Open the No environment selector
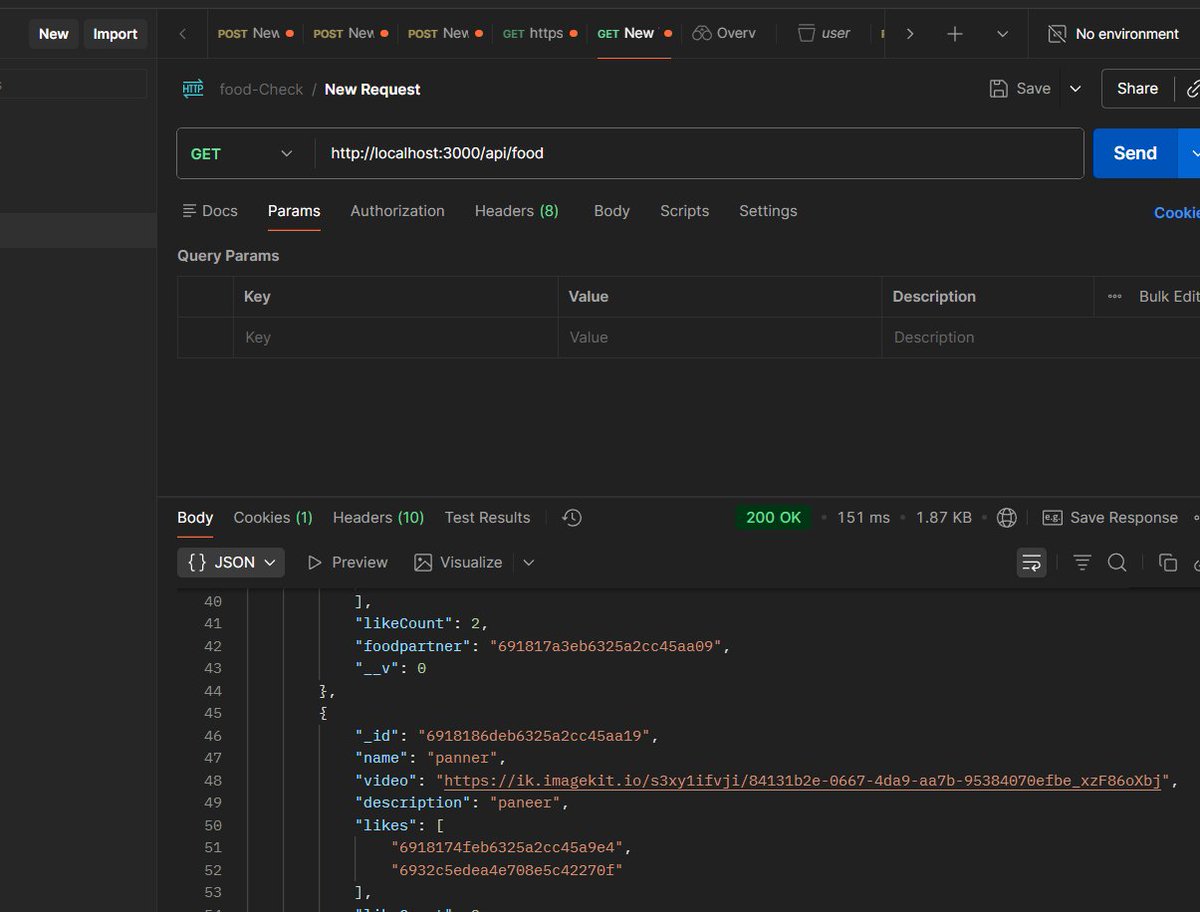The height and width of the screenshot is (912, 1200). point(1113,34)
